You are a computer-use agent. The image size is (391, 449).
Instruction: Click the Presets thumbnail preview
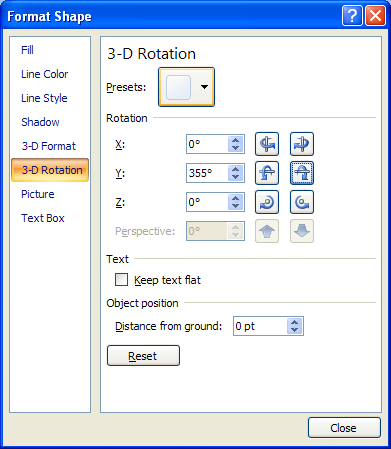pyautogui.click(x=179, y=87)
